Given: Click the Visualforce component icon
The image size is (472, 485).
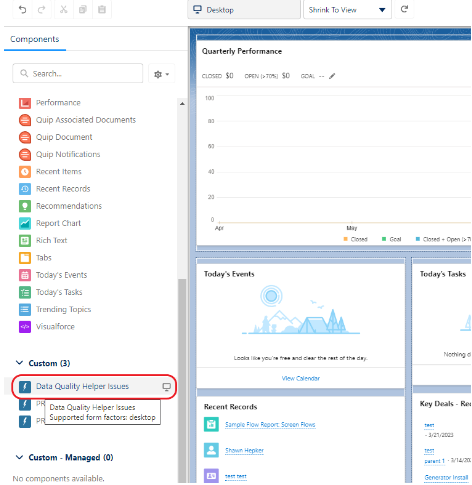Looking at the screenshot, I should click(x=25, y=327).
